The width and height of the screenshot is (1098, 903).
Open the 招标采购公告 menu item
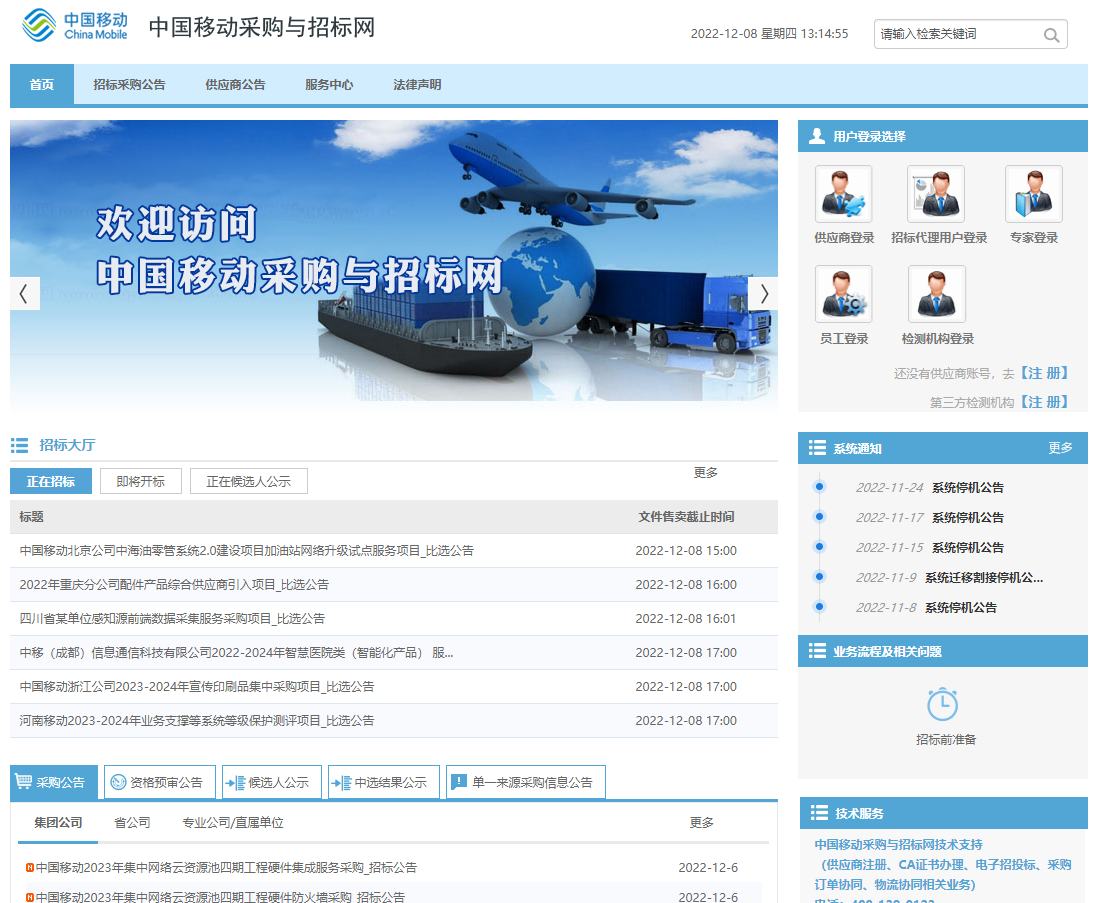point(130,85)
